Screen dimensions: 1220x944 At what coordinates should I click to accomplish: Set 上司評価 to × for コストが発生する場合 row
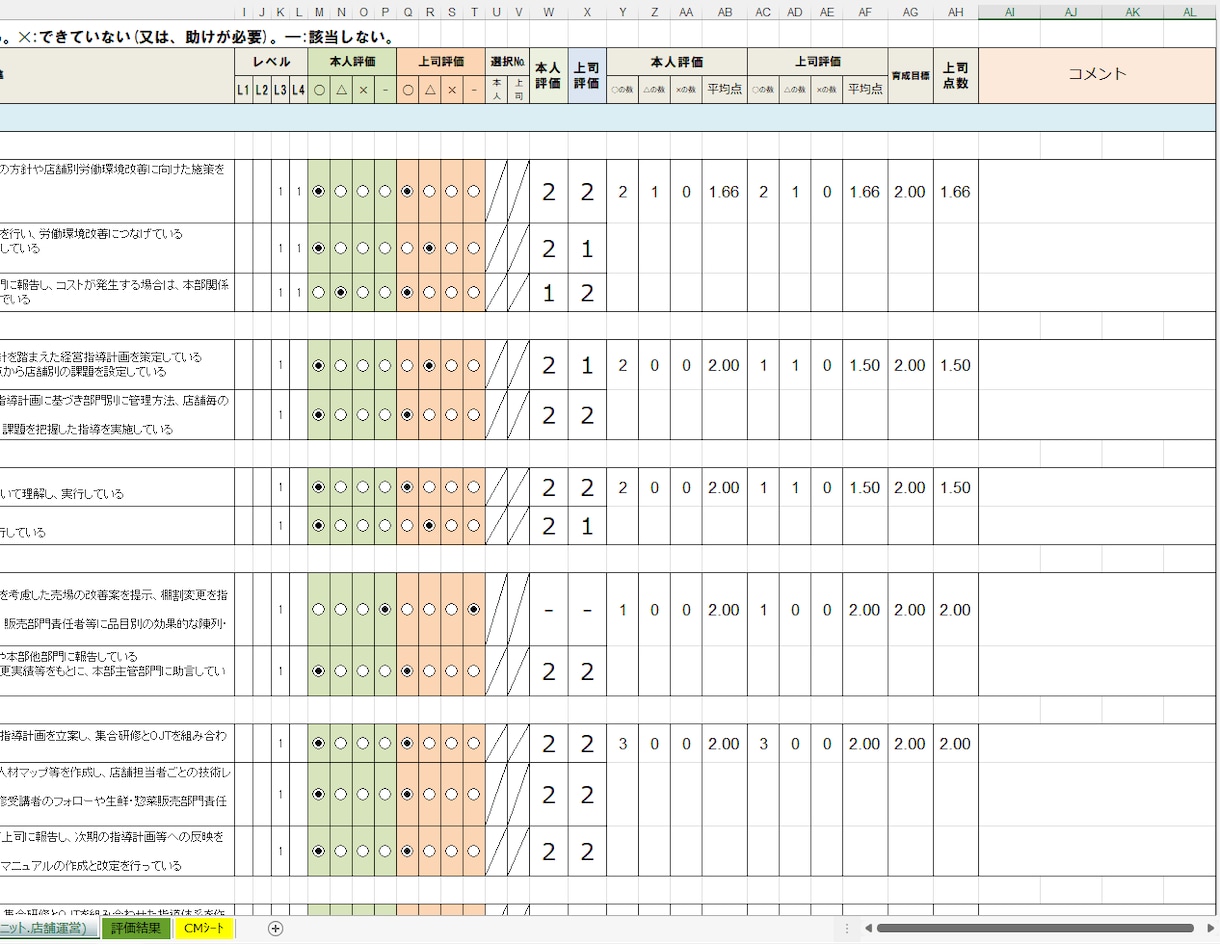pos(451,293)
